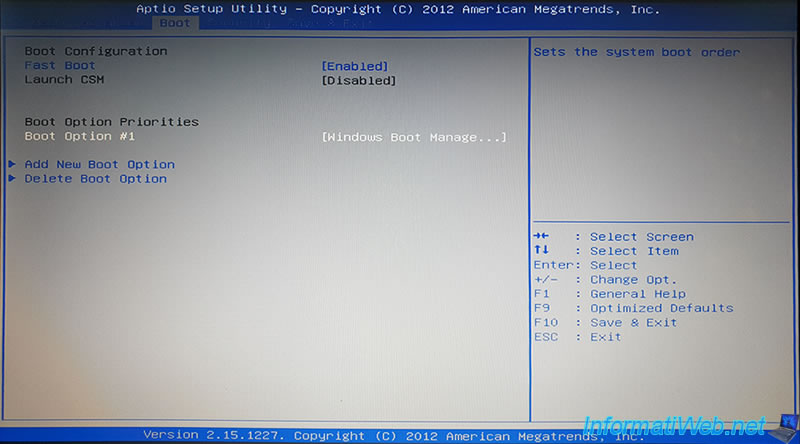The height and width of the screenshot is (444, 800).
Task: Click the +/- Change Opt. key hint
Action: 605,280
